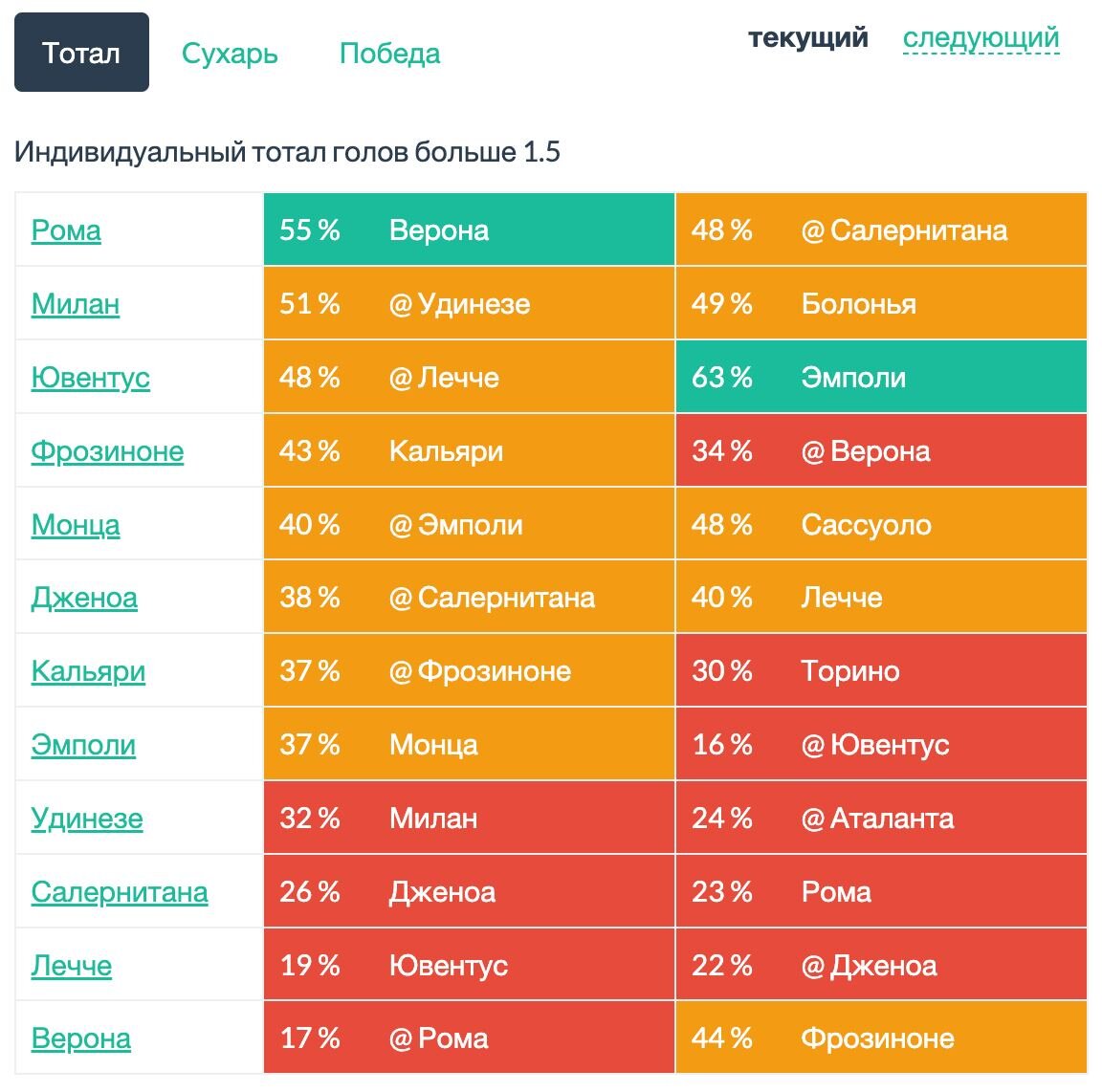The width and height of the screenshot is (1102, 1092).
Task: Click the red 16 % @ Ювентус cell
Action: tap(881, 744)
